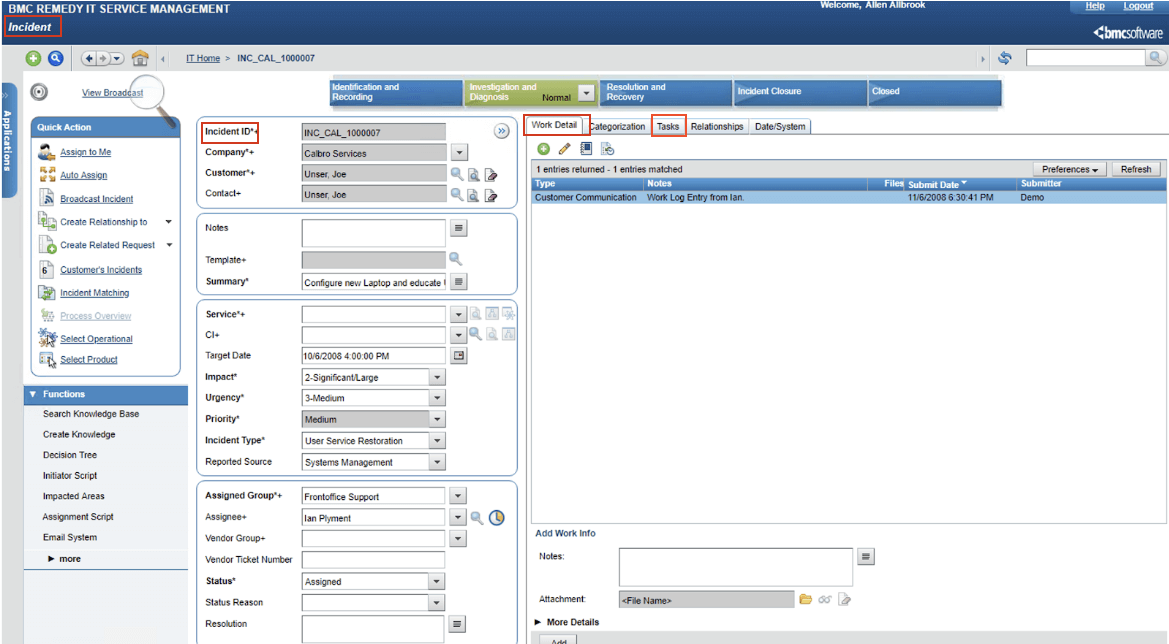This screenshot has height=644, width=1169.
Task: Go to the home house icon
Action: coord(139,58)
